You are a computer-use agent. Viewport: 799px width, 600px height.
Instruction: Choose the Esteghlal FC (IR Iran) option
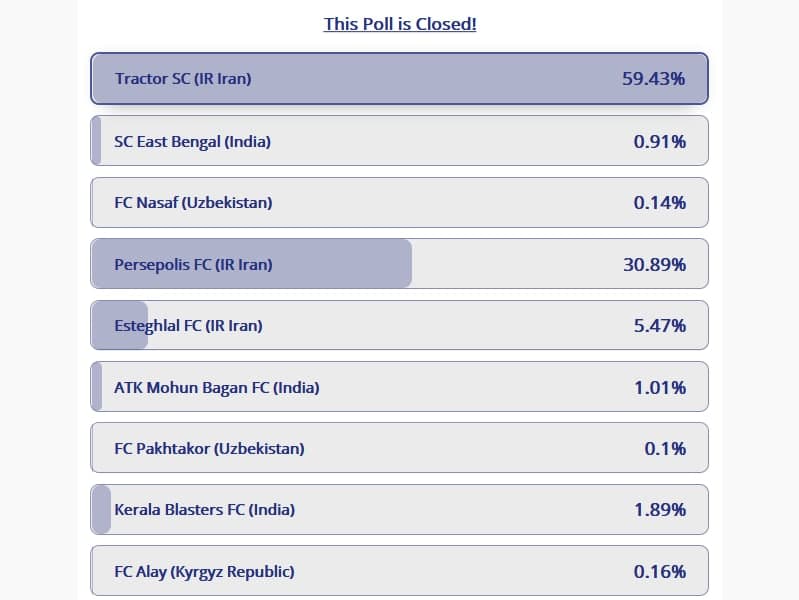pyautogui.click(x=400, y=325)
